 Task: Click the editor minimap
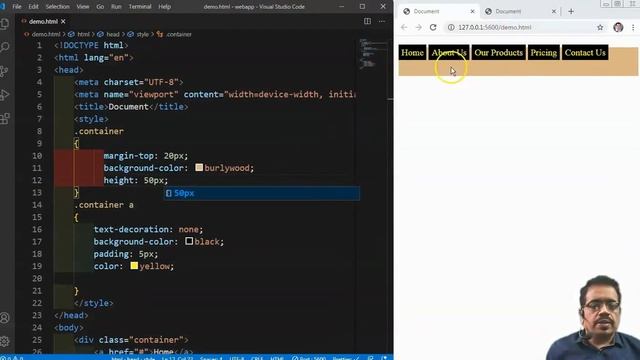coord(373,53)
